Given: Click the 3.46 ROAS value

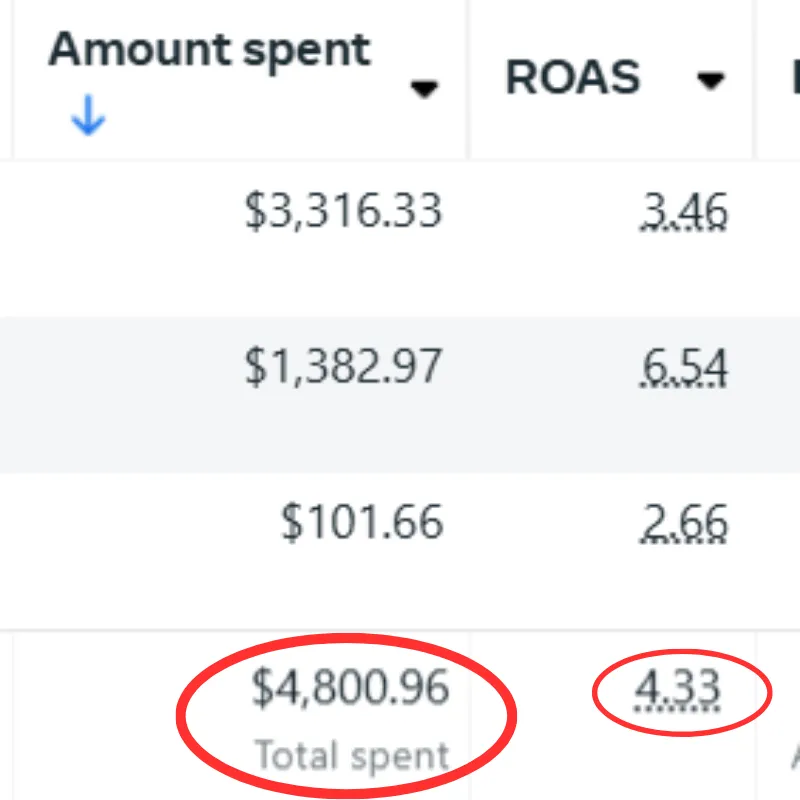Looking at the screenshot, I should click(684, 212).
